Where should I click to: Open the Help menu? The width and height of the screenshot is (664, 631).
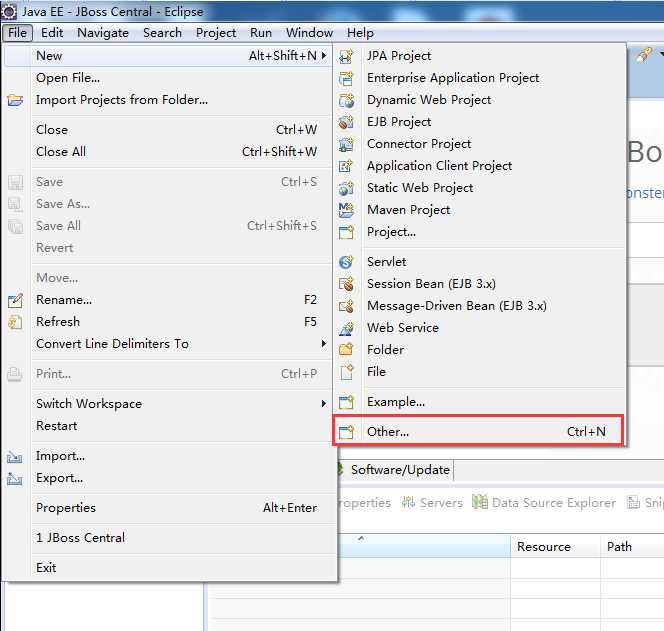(360, 33)
